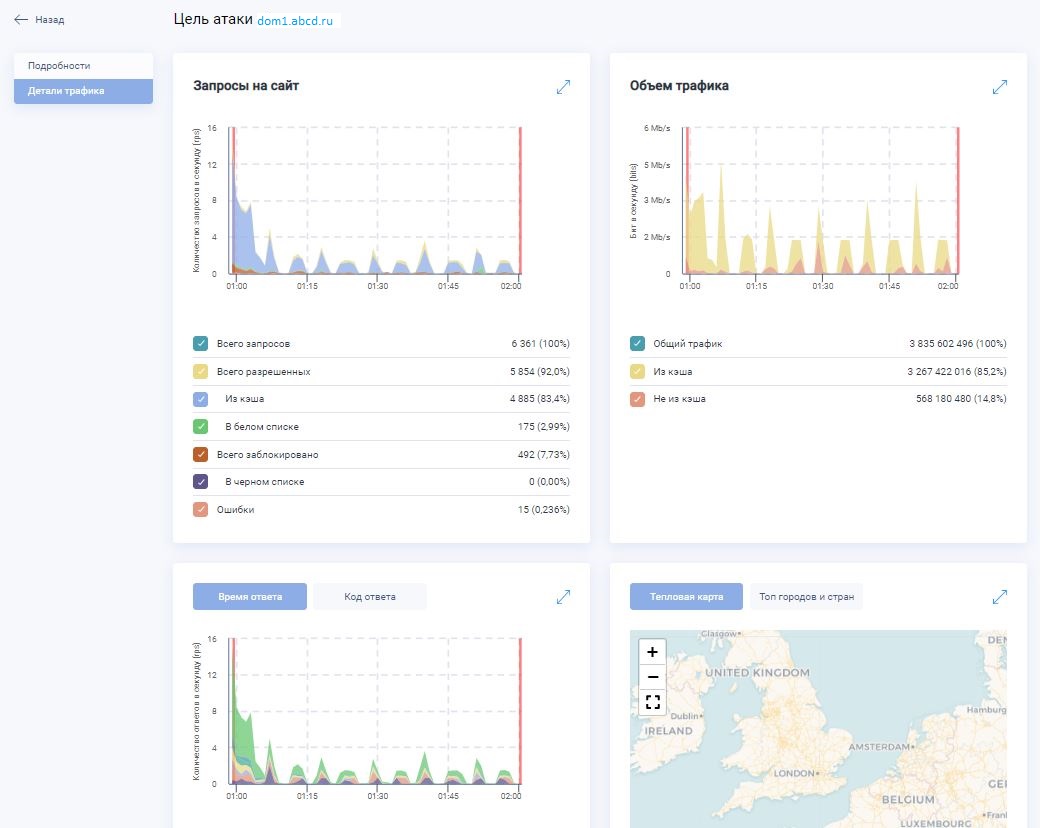The height and width of the screenshot is (828, 1040).
Task: Select the Тепловая карта tab
Action: coord(686,597)
